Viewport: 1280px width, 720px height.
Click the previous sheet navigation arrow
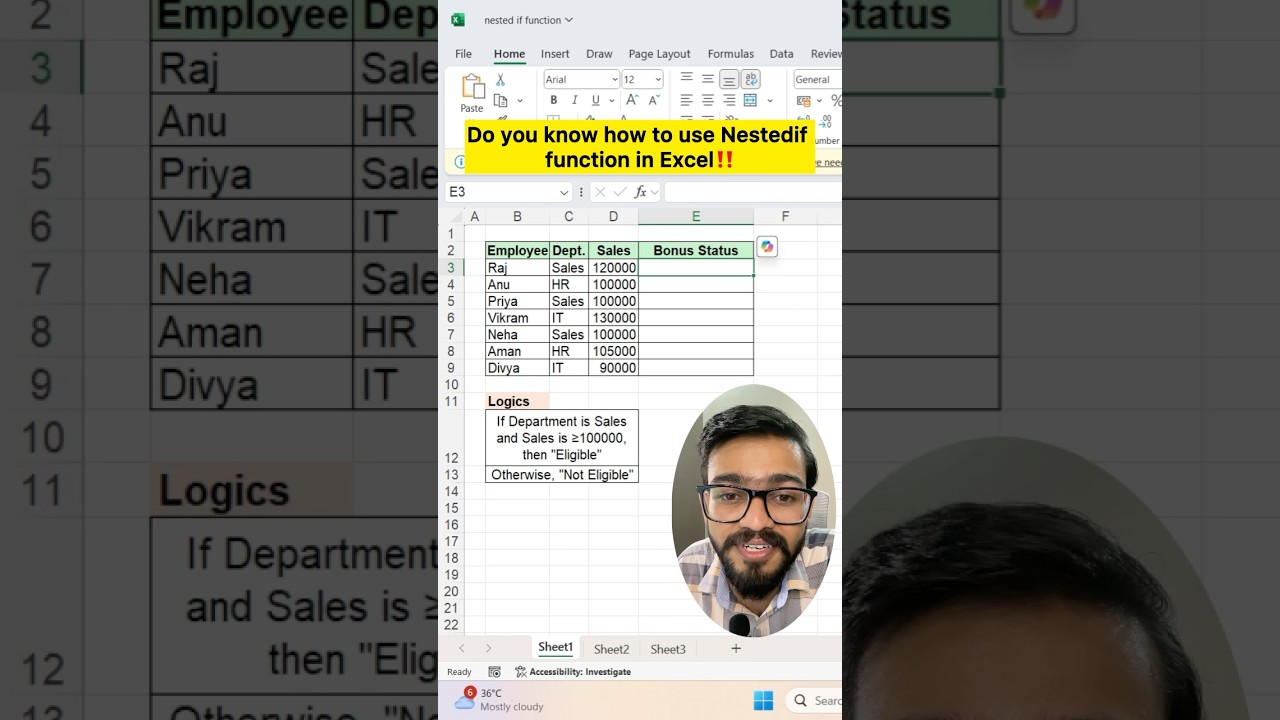point(462,648)
